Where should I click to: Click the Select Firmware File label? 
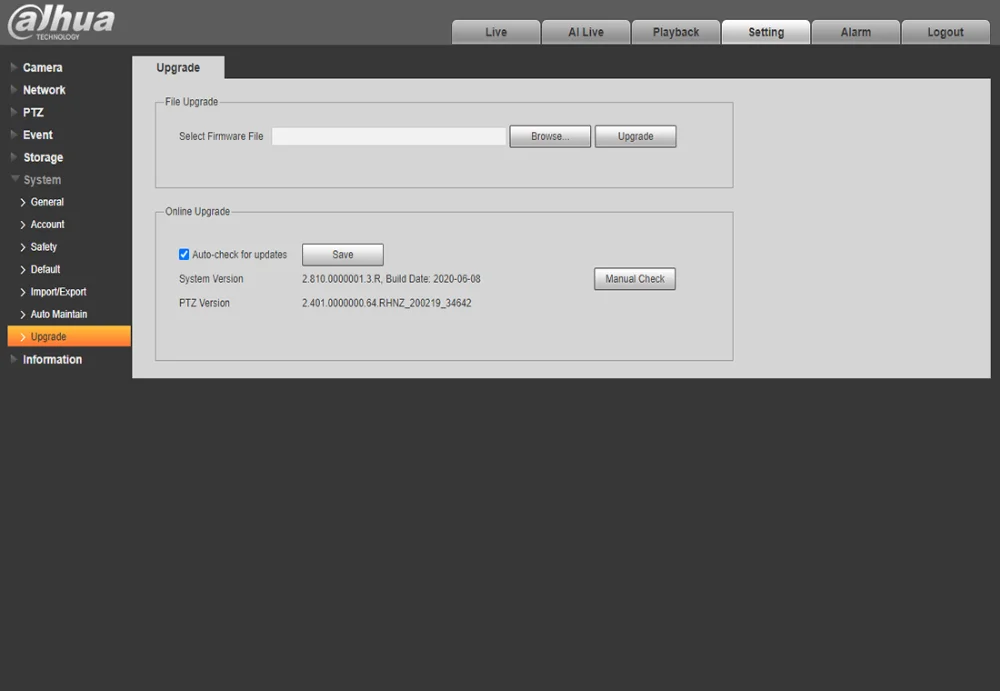click(x=221, y=136)
